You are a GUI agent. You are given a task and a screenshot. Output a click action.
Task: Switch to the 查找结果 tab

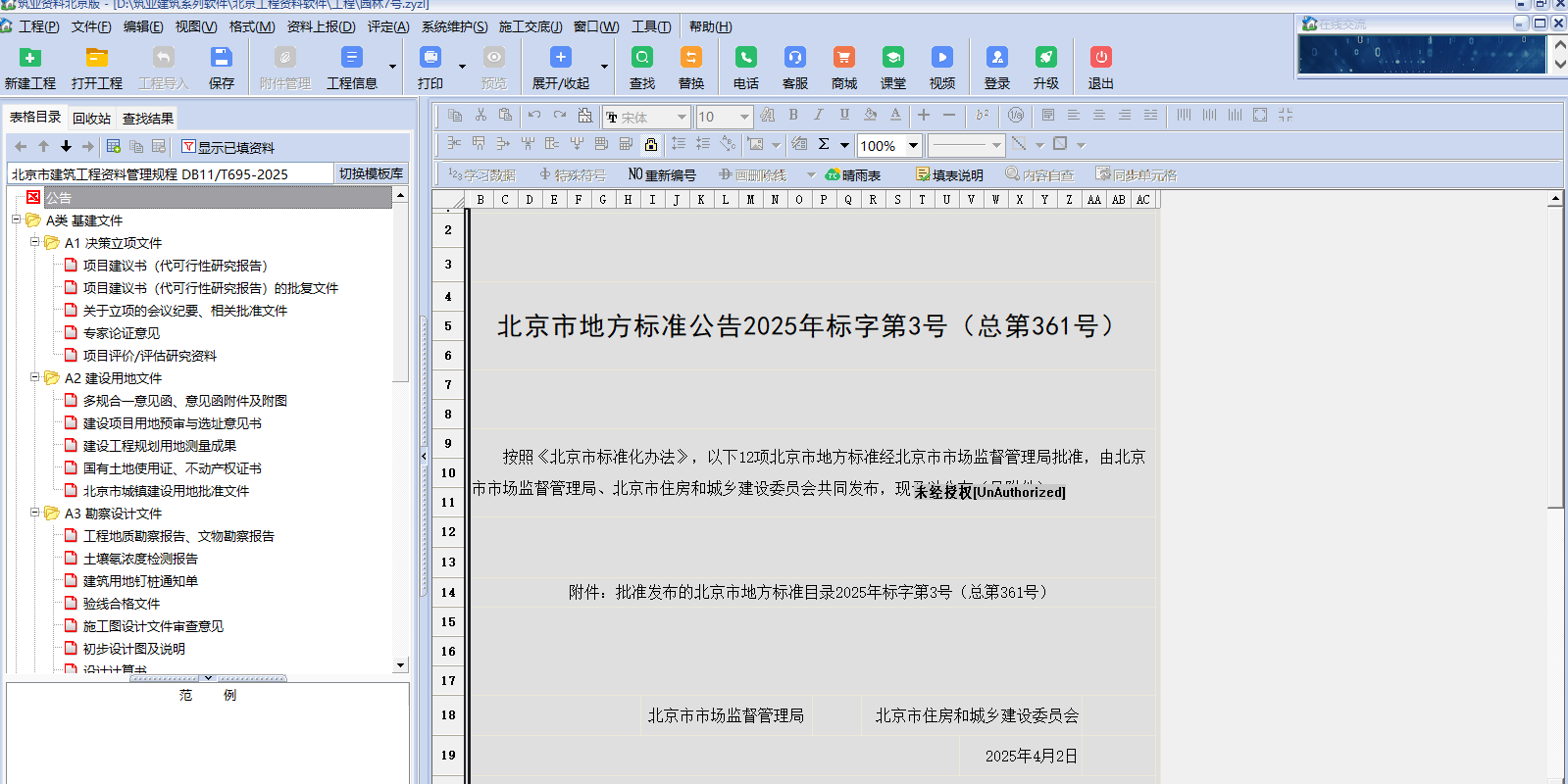[x=148, y=119]
